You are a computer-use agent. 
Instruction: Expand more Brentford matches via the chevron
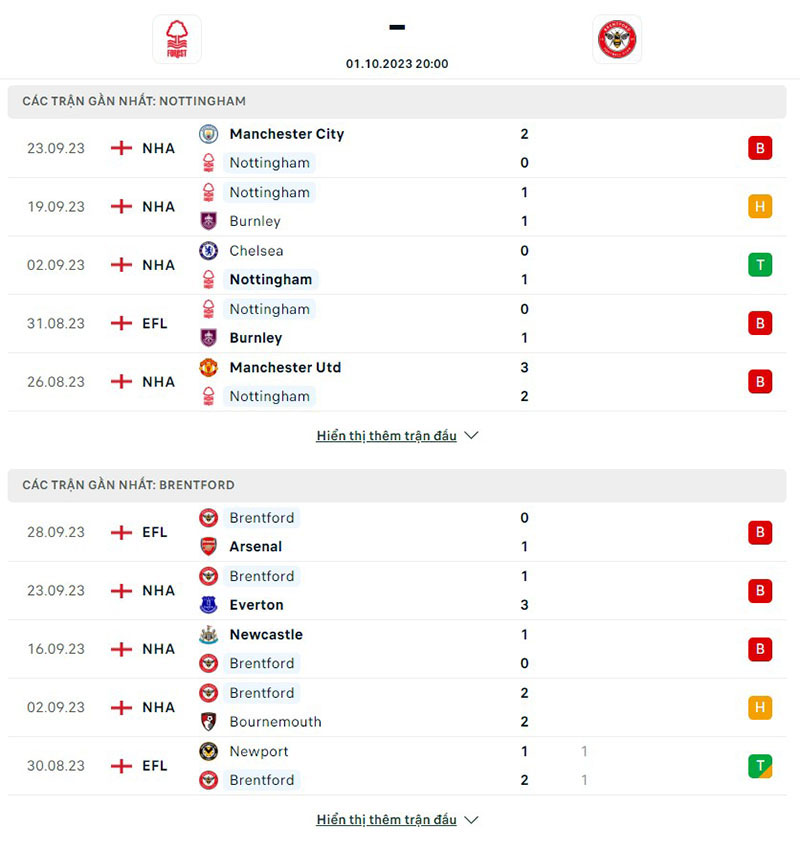tap(470, 819)
